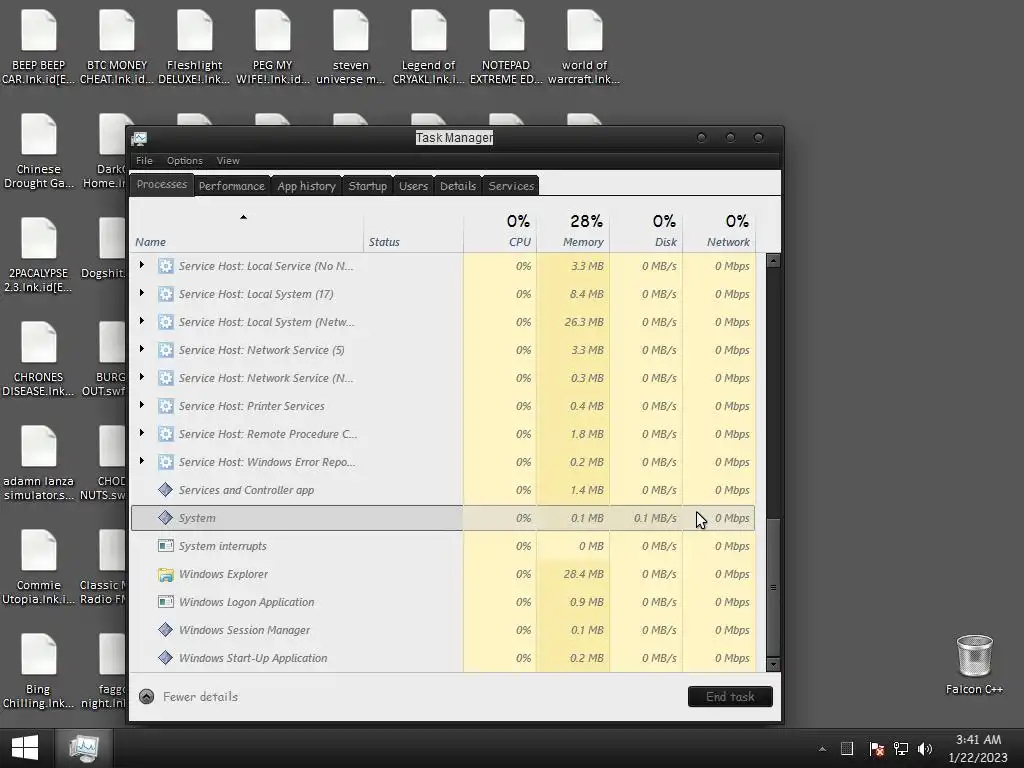Select the Chinese Drought Game desktop file

[39, 152]
